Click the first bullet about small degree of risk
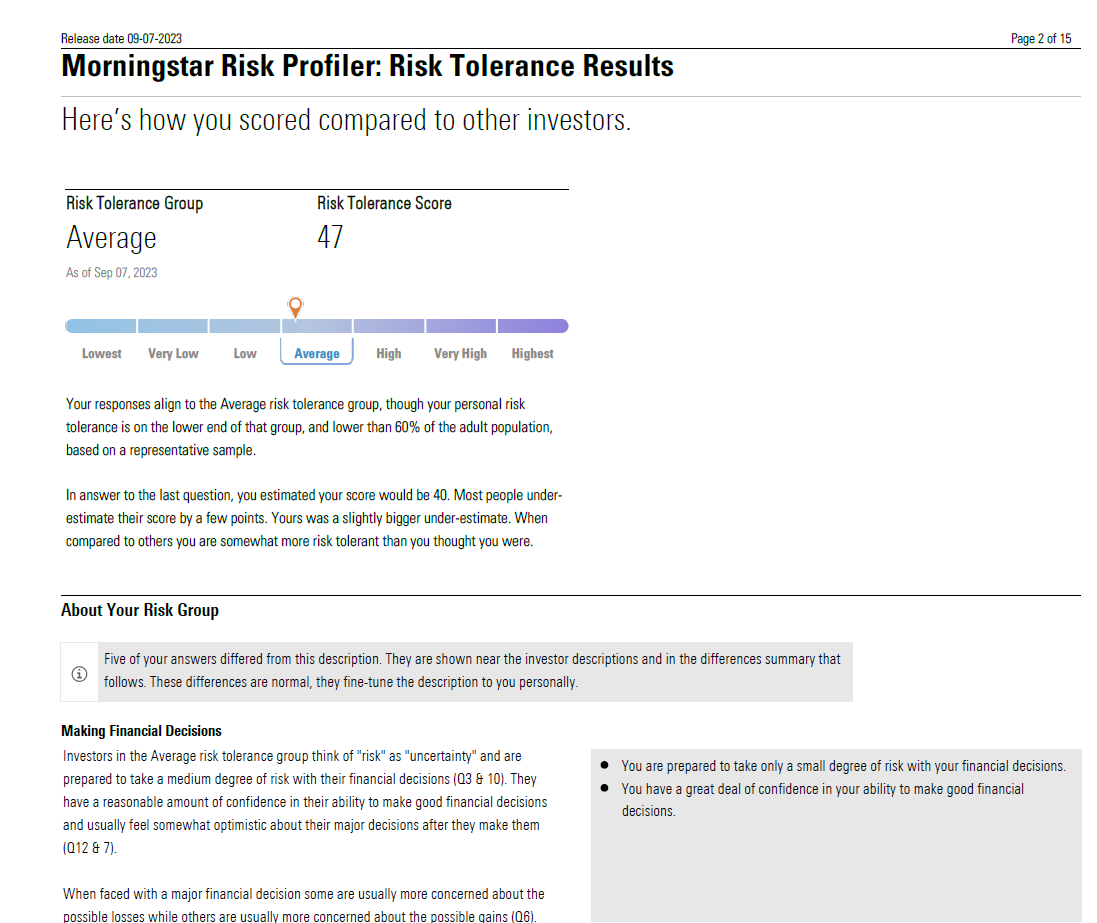This screenshot has width=1097, height=923. coord(843,766)
